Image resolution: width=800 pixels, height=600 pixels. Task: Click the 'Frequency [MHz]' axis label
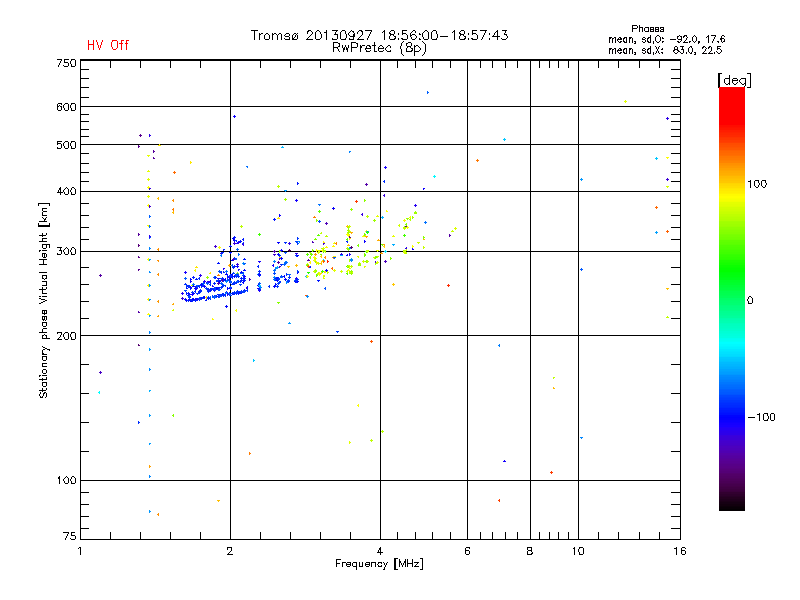(379, 564)
